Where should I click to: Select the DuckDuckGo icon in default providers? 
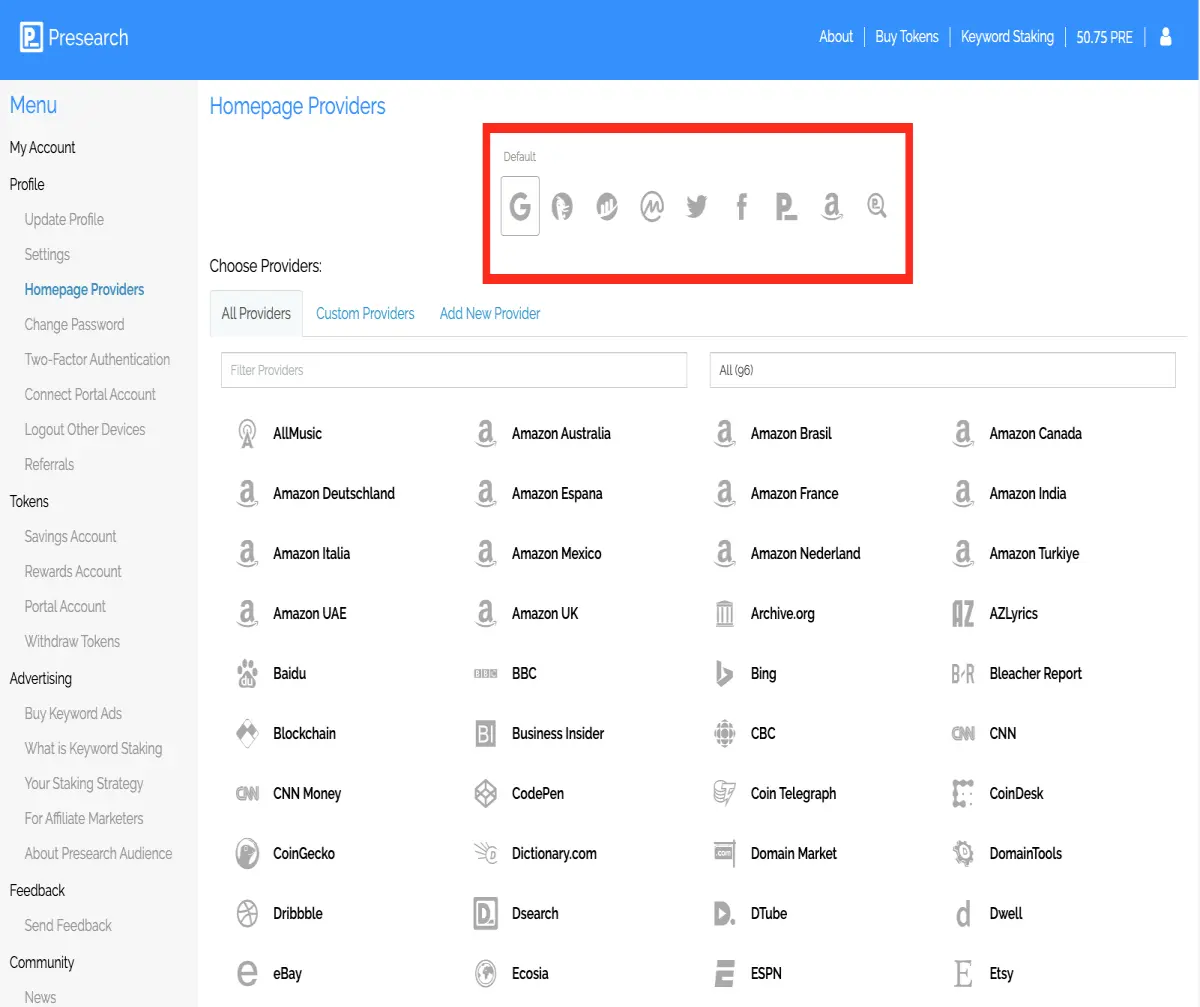pyautogui.click(x=563, y=207)
